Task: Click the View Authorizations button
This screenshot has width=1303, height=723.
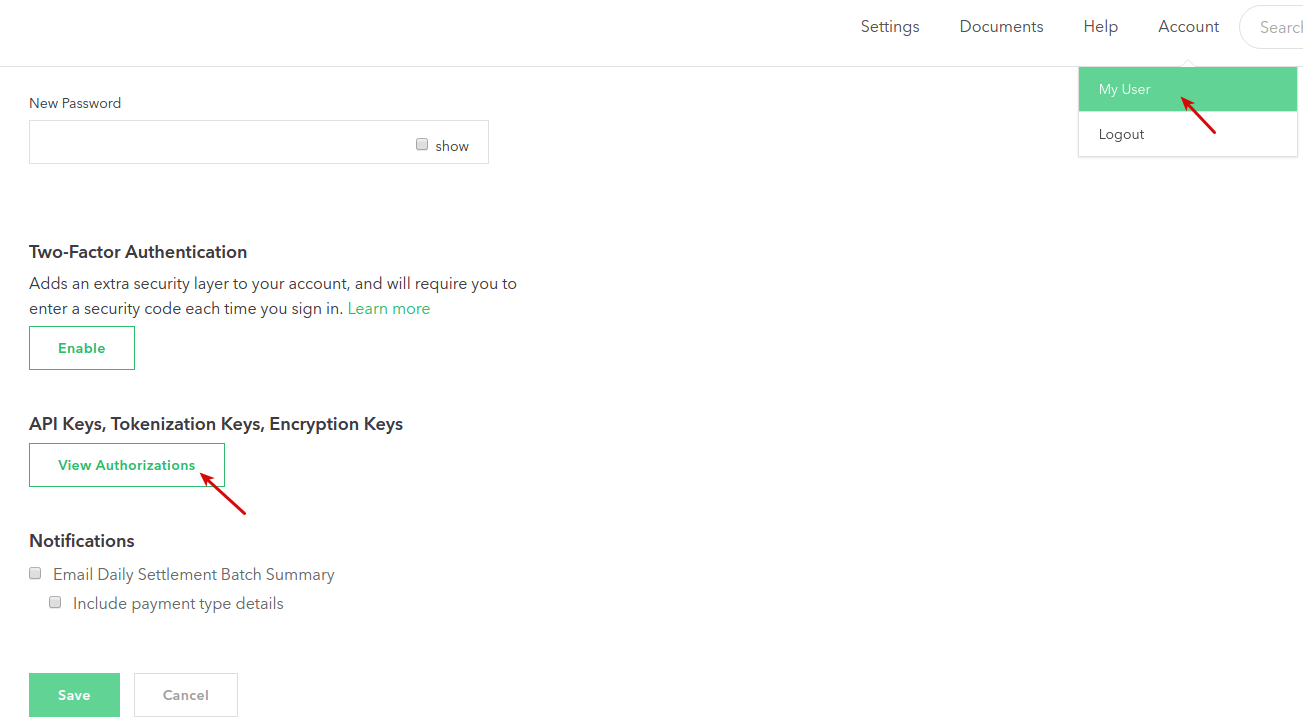Action: click(127, 465)
